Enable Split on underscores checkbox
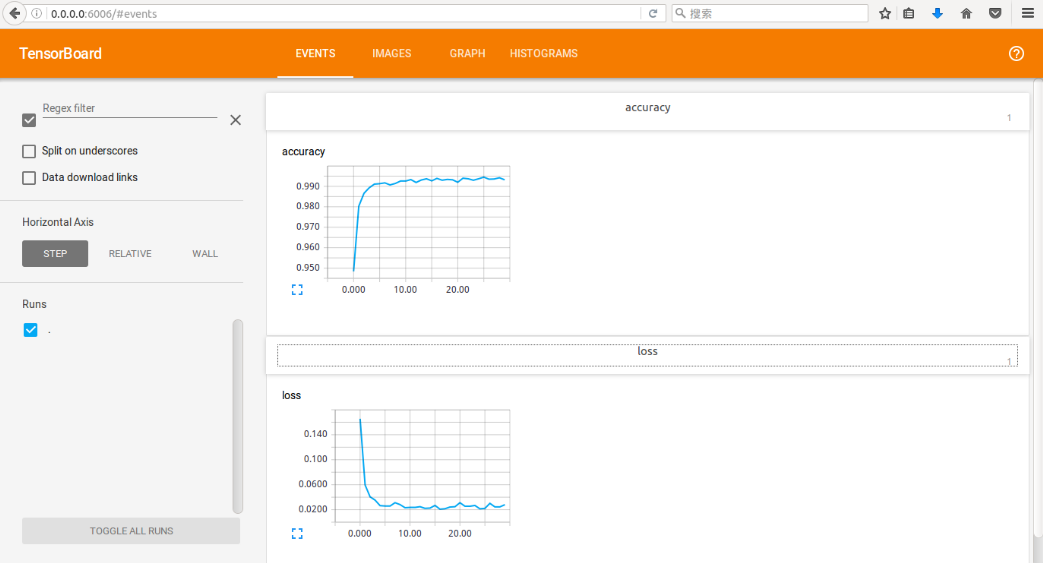Screen dimensions: 1043x563 coord(29,151)
